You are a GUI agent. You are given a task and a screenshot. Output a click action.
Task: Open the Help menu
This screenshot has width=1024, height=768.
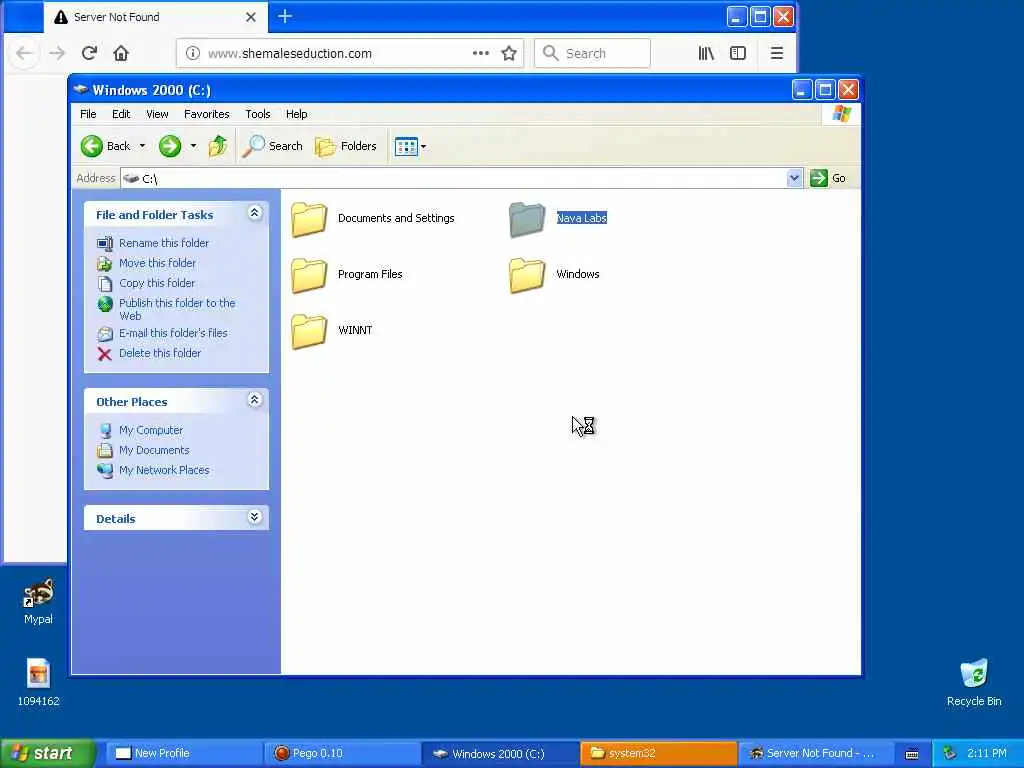point(296,114)
